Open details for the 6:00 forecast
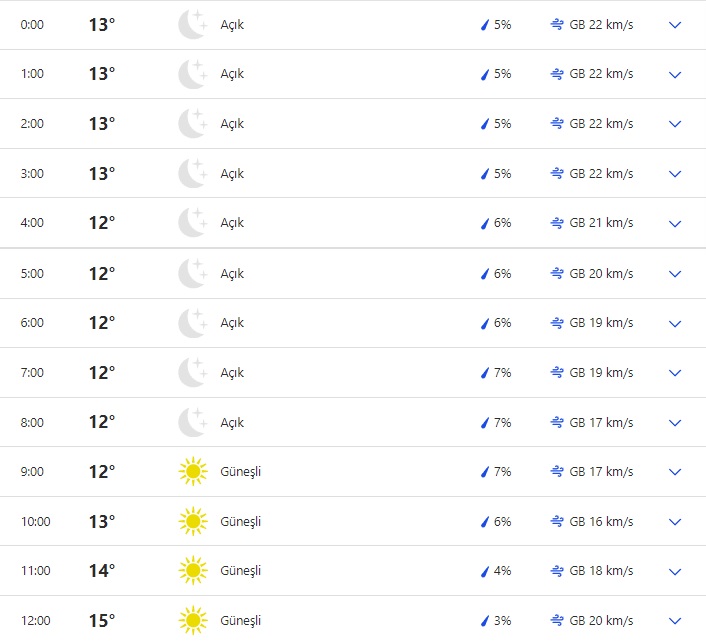706x641 pixels. [x=675, y=323]
